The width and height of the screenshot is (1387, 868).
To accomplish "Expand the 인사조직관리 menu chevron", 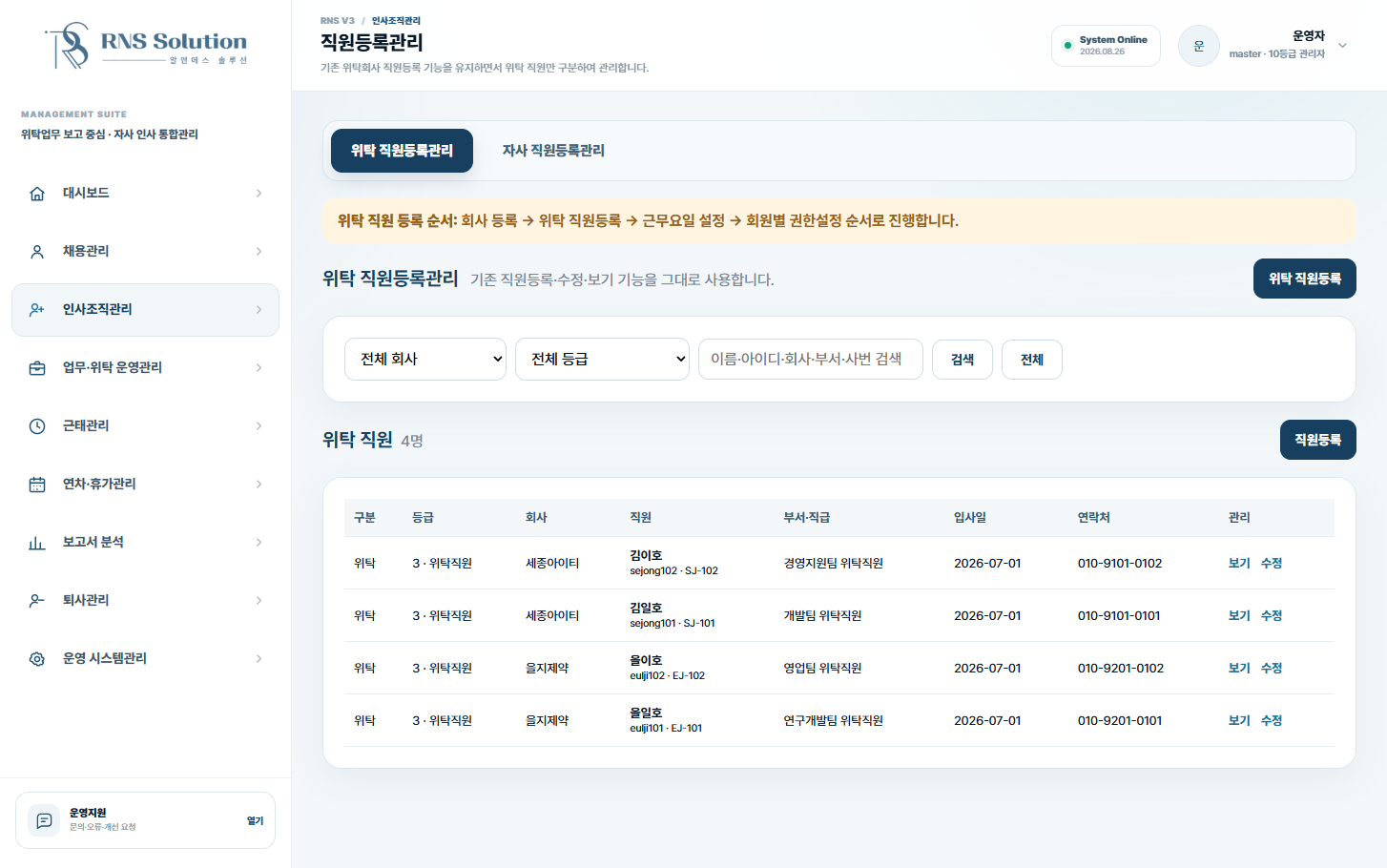I will click(259, 310).
